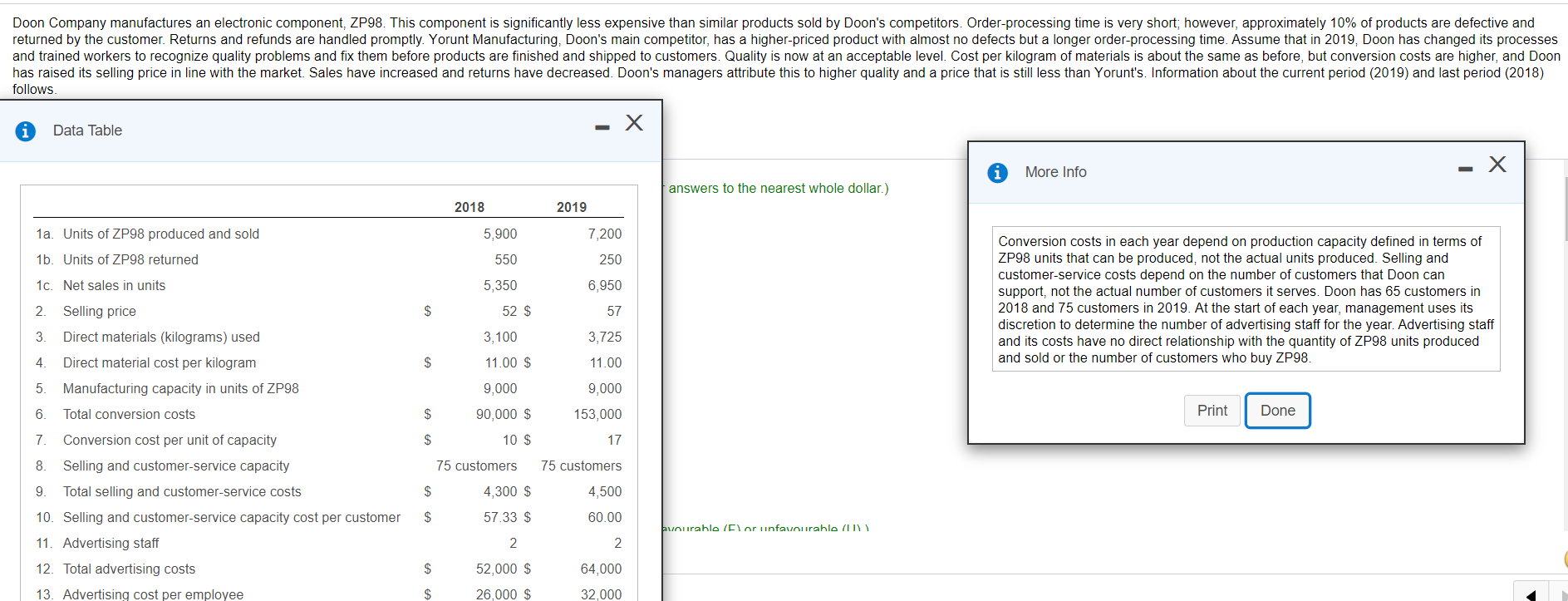The image size is (1568, 601).
Task: Click the 2019 returned value 250
Action: pyautogui.click(x=611, y=260)
